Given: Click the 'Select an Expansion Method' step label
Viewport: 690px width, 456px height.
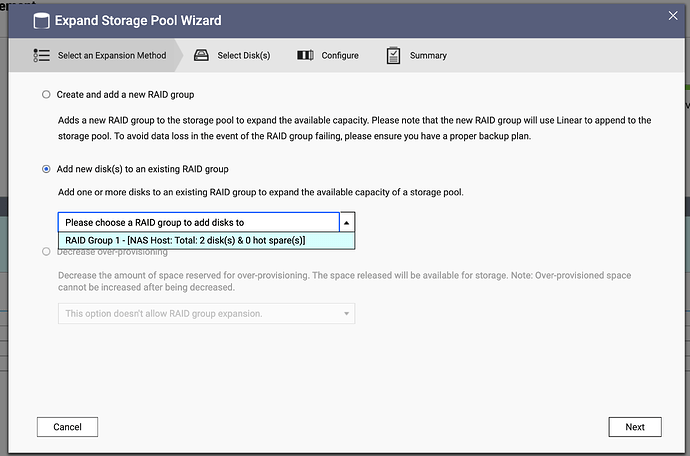Looking at the screenshot, I should 110,56.
